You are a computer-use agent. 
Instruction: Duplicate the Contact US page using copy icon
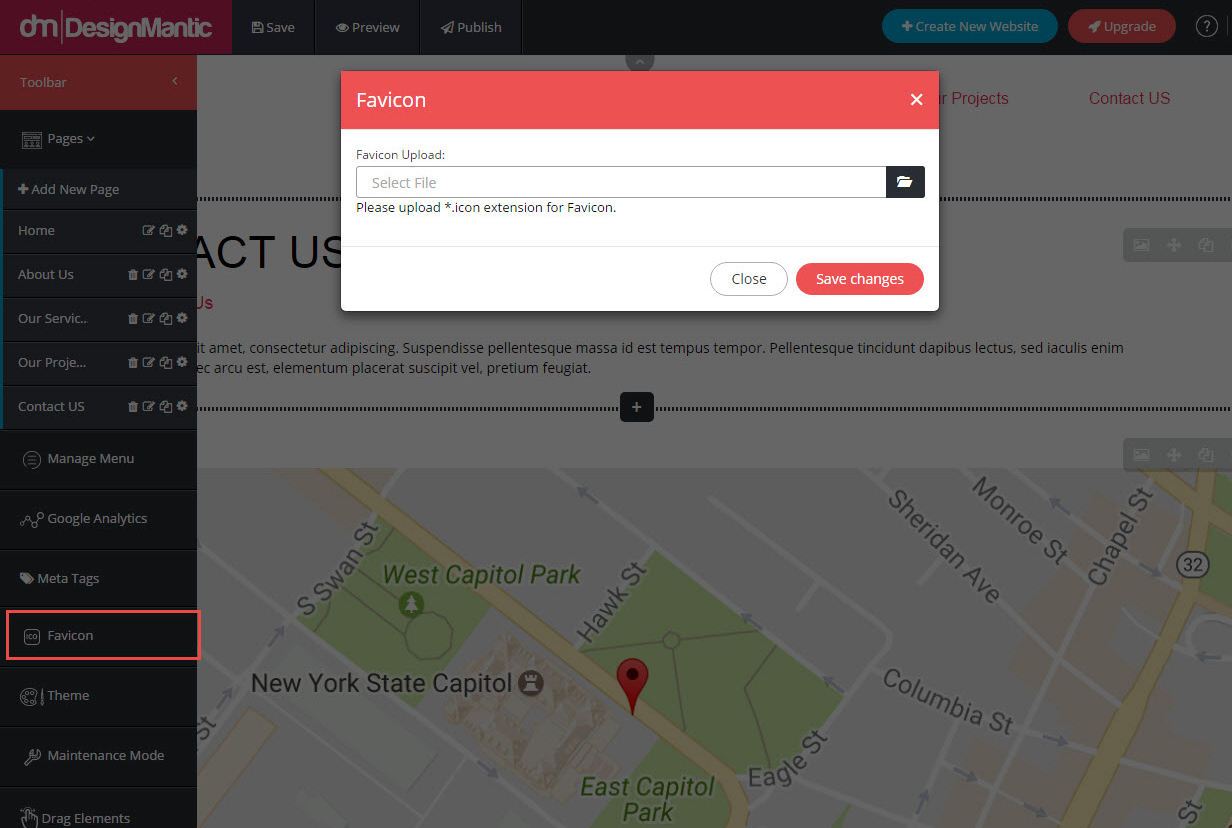coord(165,407)
